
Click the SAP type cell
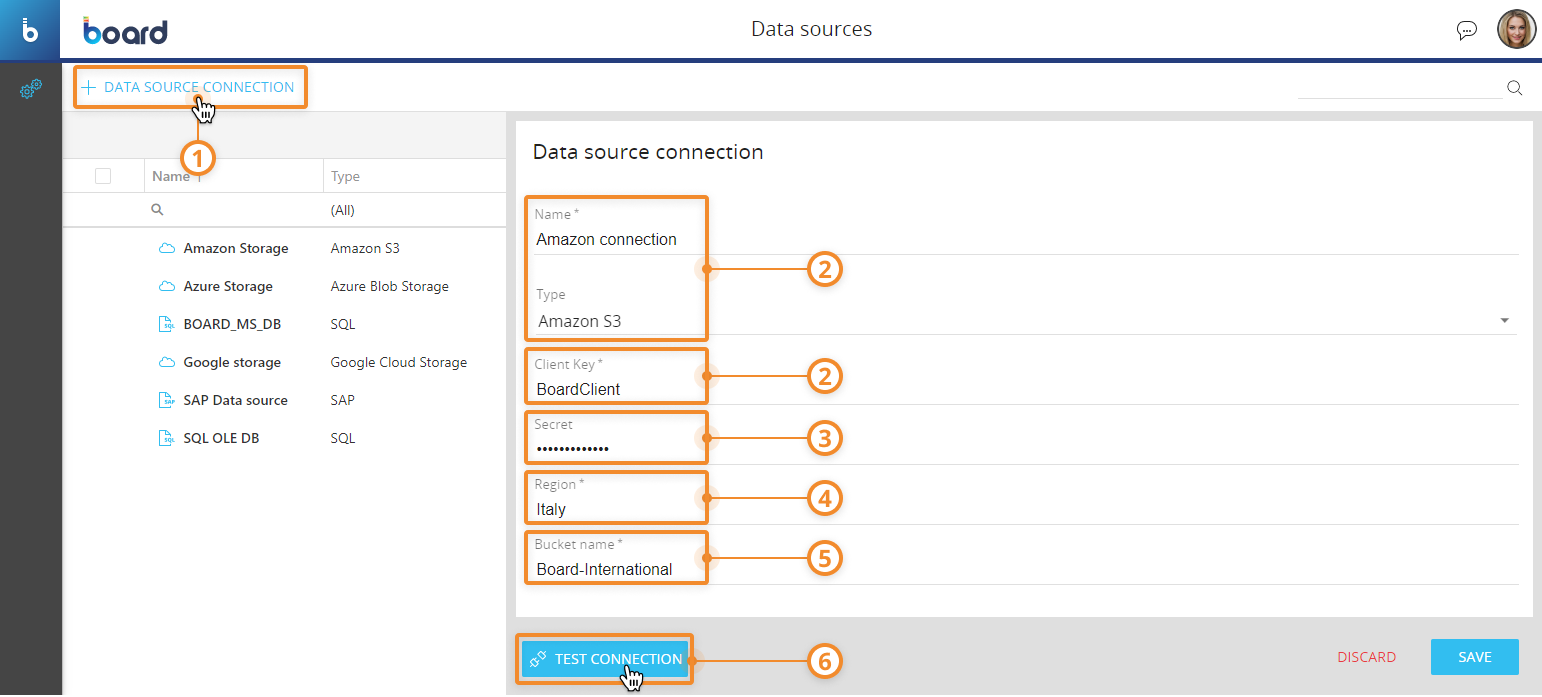click(x=343, y=400)
